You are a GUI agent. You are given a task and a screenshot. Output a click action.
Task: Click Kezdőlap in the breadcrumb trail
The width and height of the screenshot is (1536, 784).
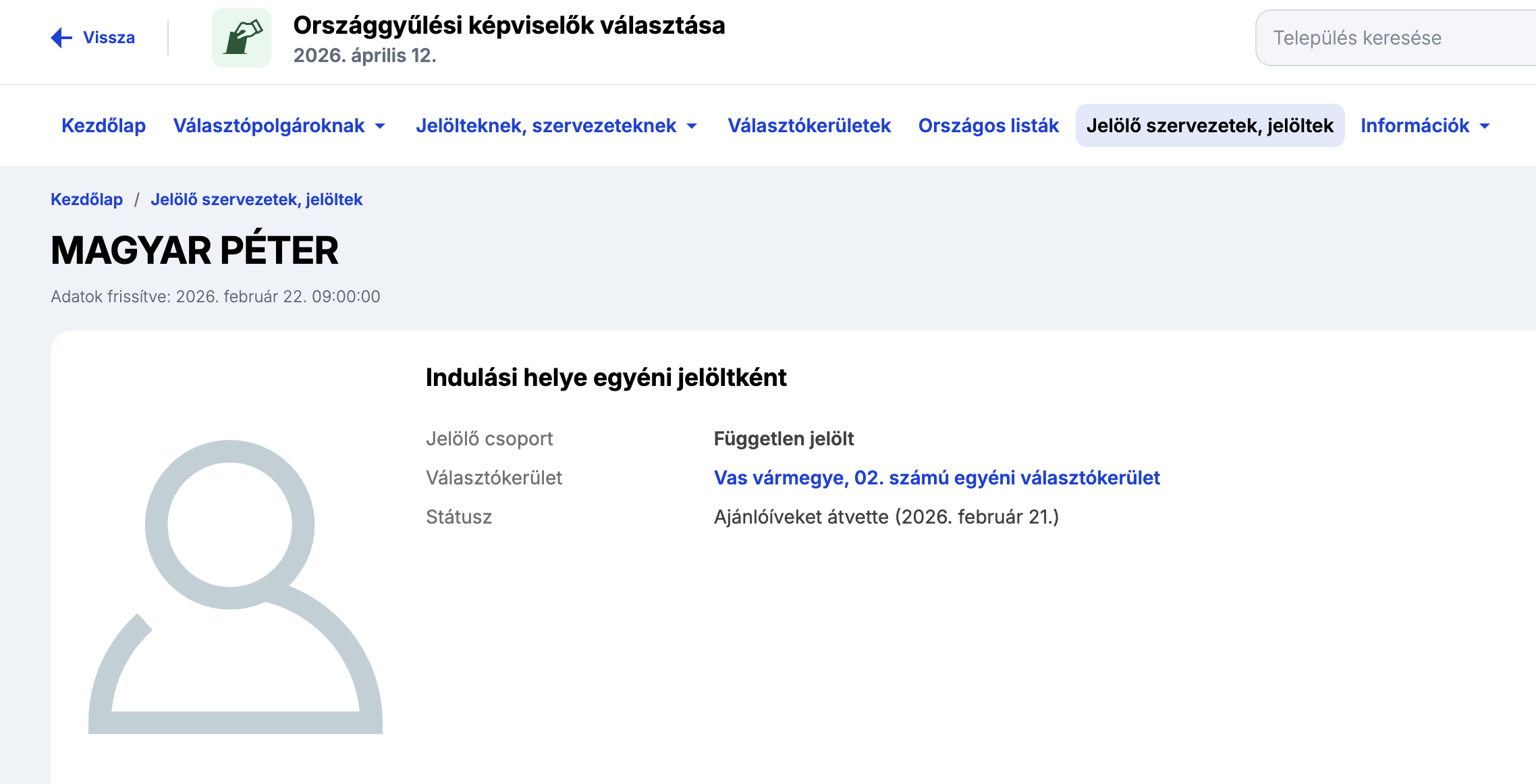[x=86, y=200]
